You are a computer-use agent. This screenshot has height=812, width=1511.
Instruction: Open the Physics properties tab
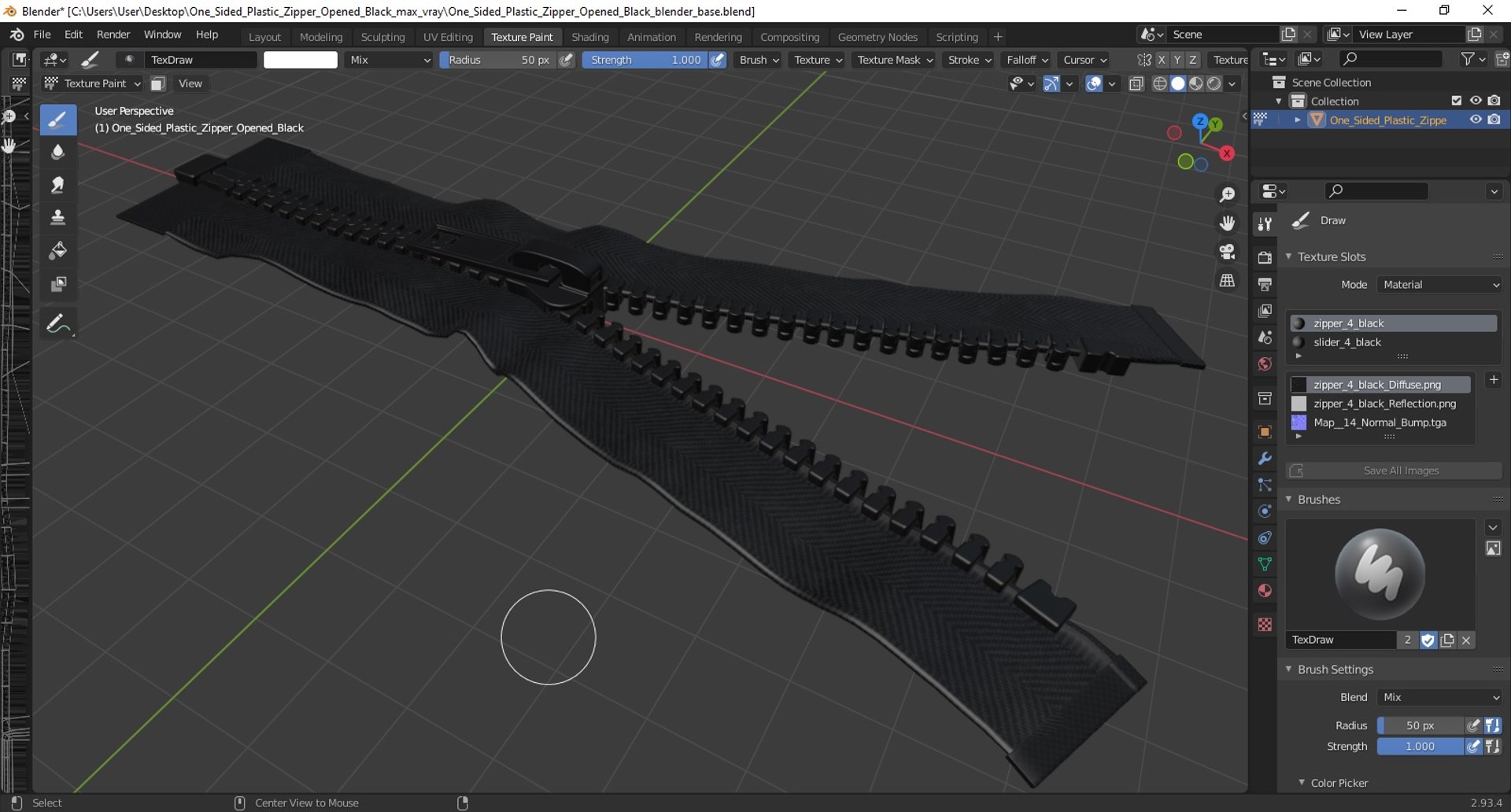[x=1265, y=511]
